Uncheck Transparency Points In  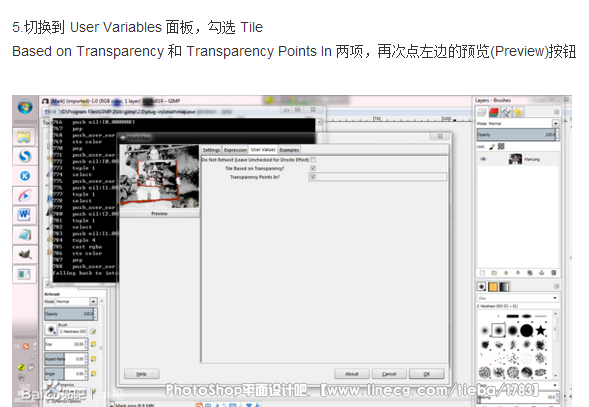313,177
